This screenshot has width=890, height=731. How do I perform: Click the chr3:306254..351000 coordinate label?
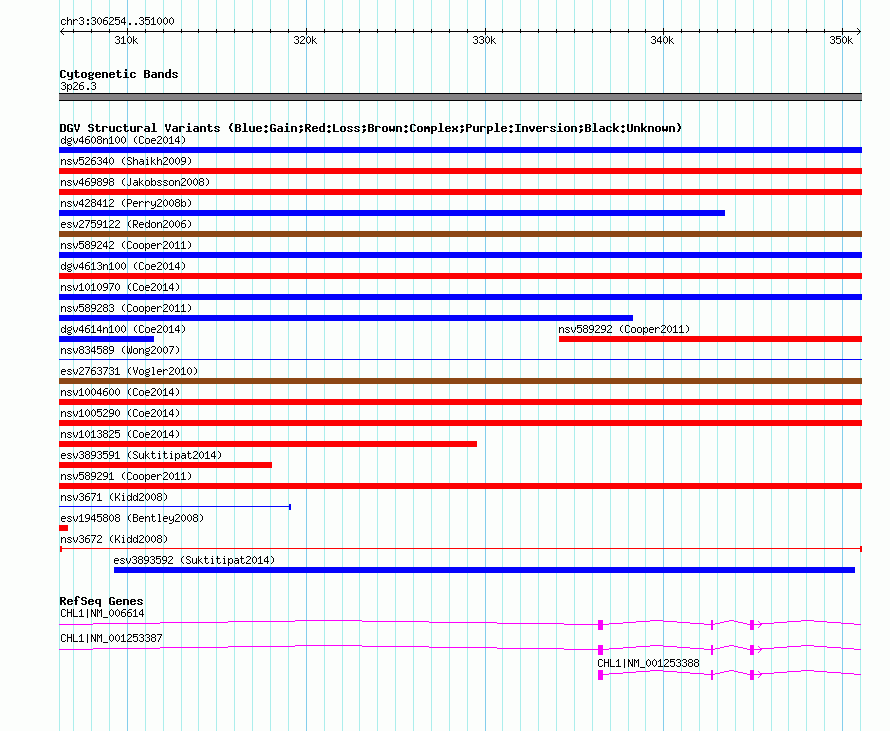[117, 21]
